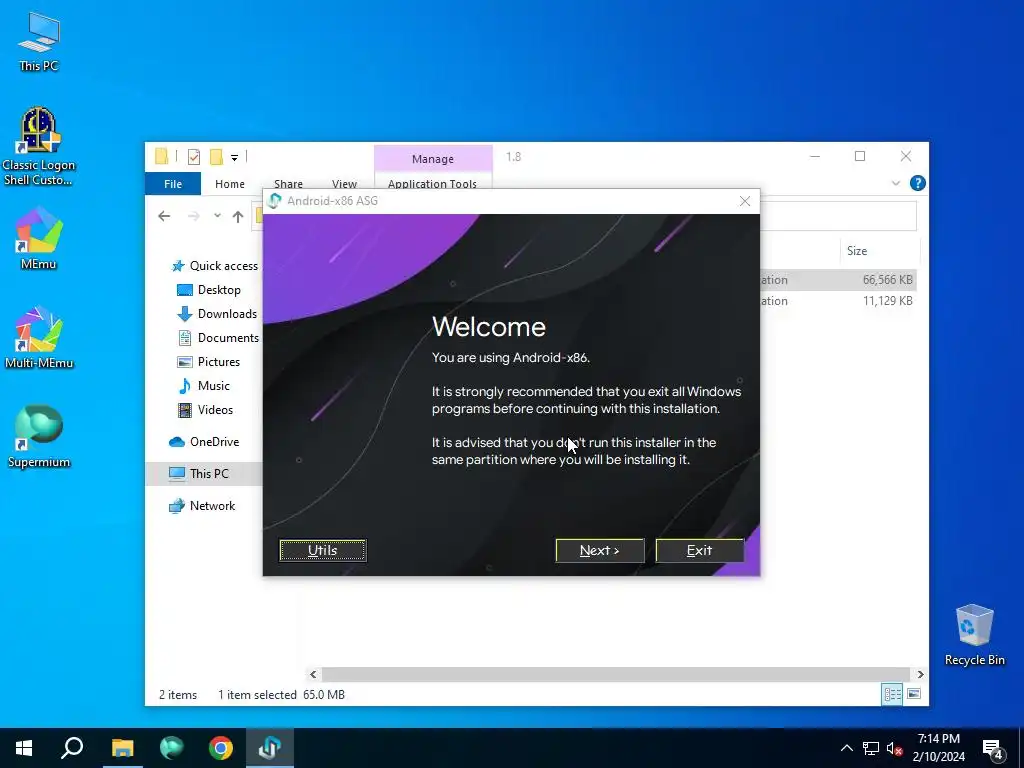Open the notification center icon
This screenshot has height=768, width=1024.
pyautogui.click(x=993, y=749)
